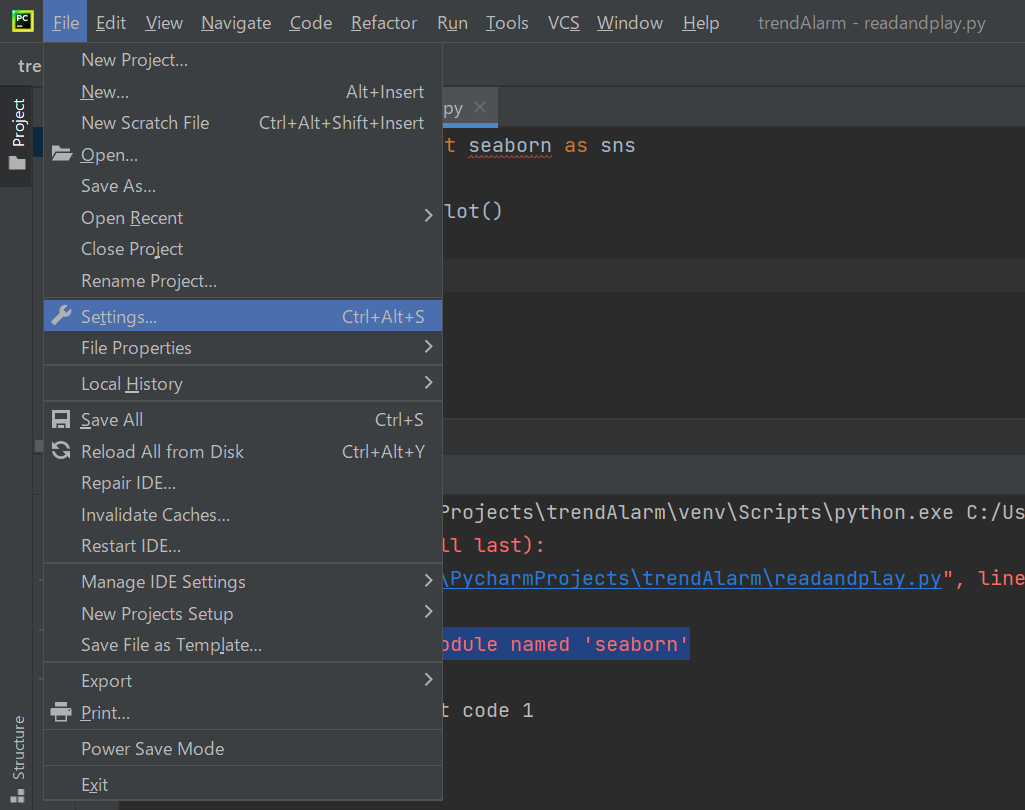
Task: Click the PyCharm logo icon
Action: click(x=22, y=21)
